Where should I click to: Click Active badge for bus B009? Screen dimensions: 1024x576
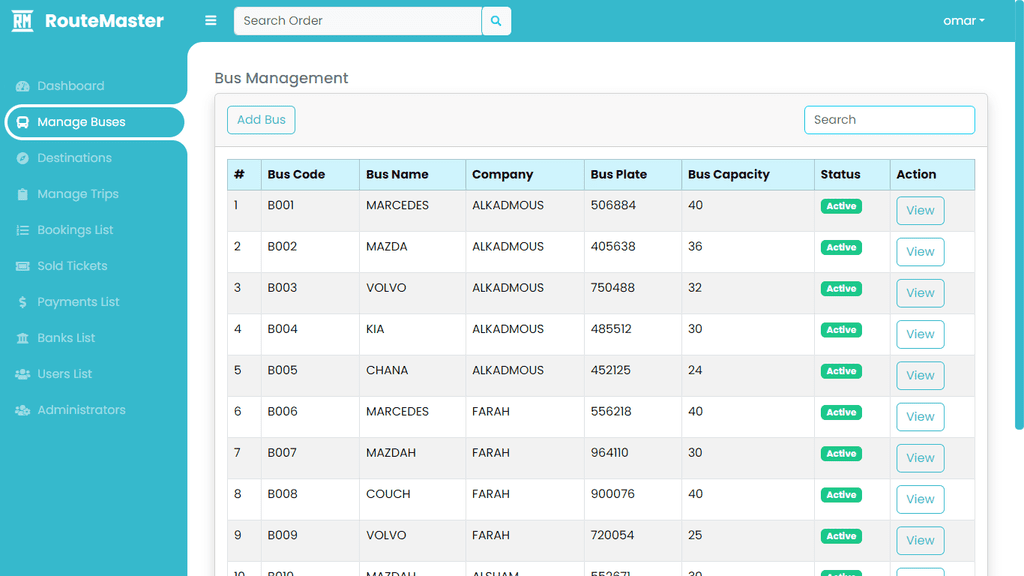[x=841, y=536]
